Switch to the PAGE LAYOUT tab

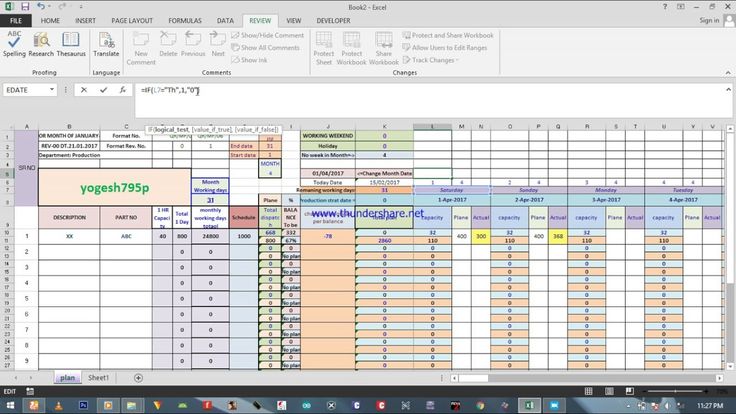(x=132, y=21)
